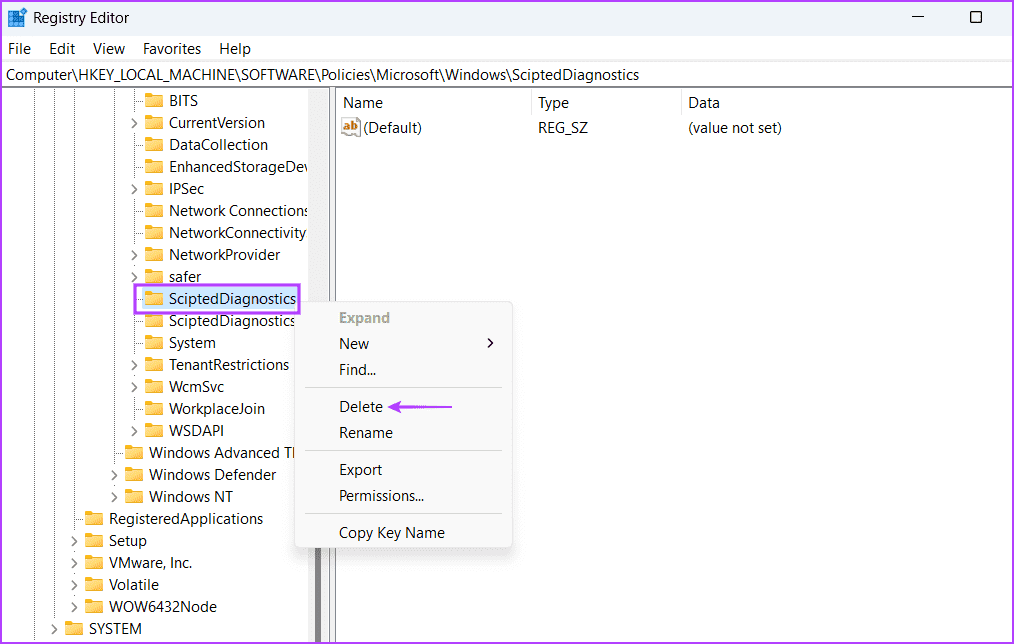Screen dimensions: 1014x644
Task: Expand the WSDAPI key
Action: point(134,431)
